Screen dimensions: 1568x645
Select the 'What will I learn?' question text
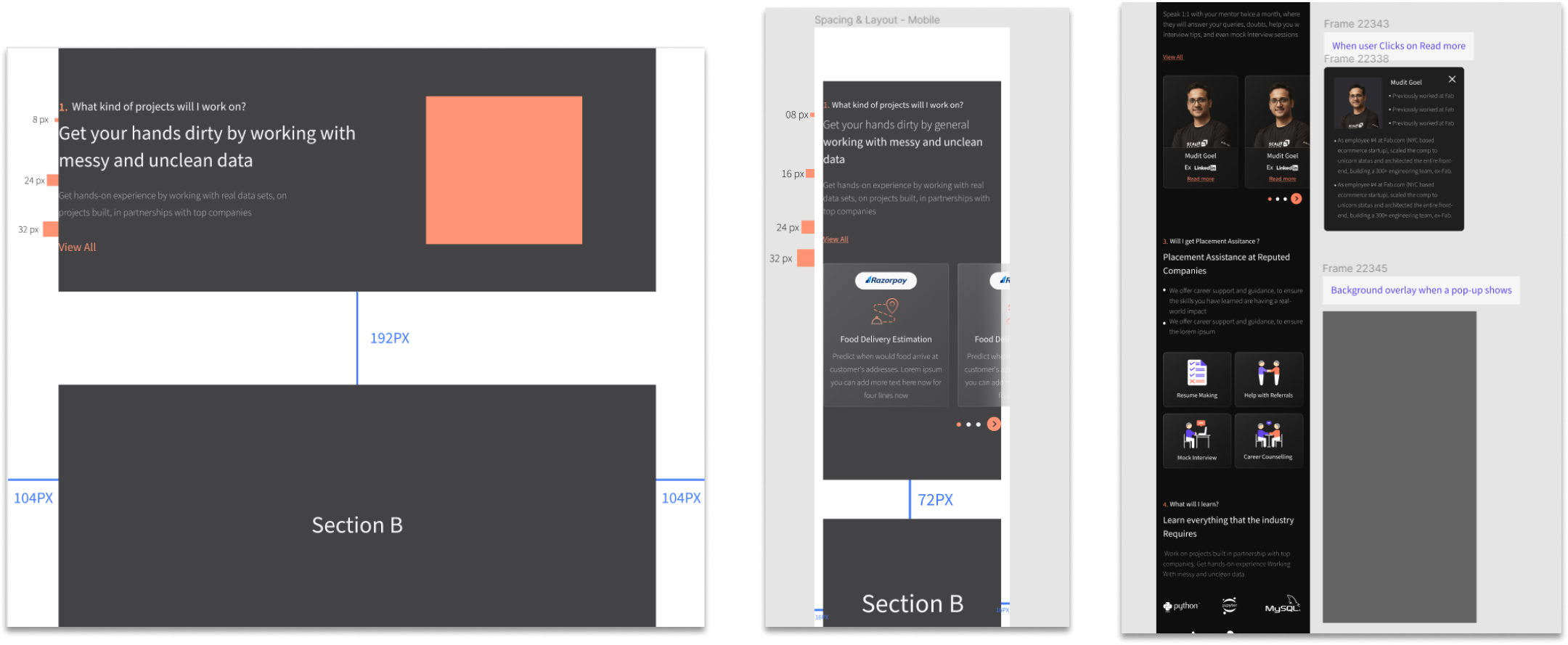click(x=1194, y=504)
